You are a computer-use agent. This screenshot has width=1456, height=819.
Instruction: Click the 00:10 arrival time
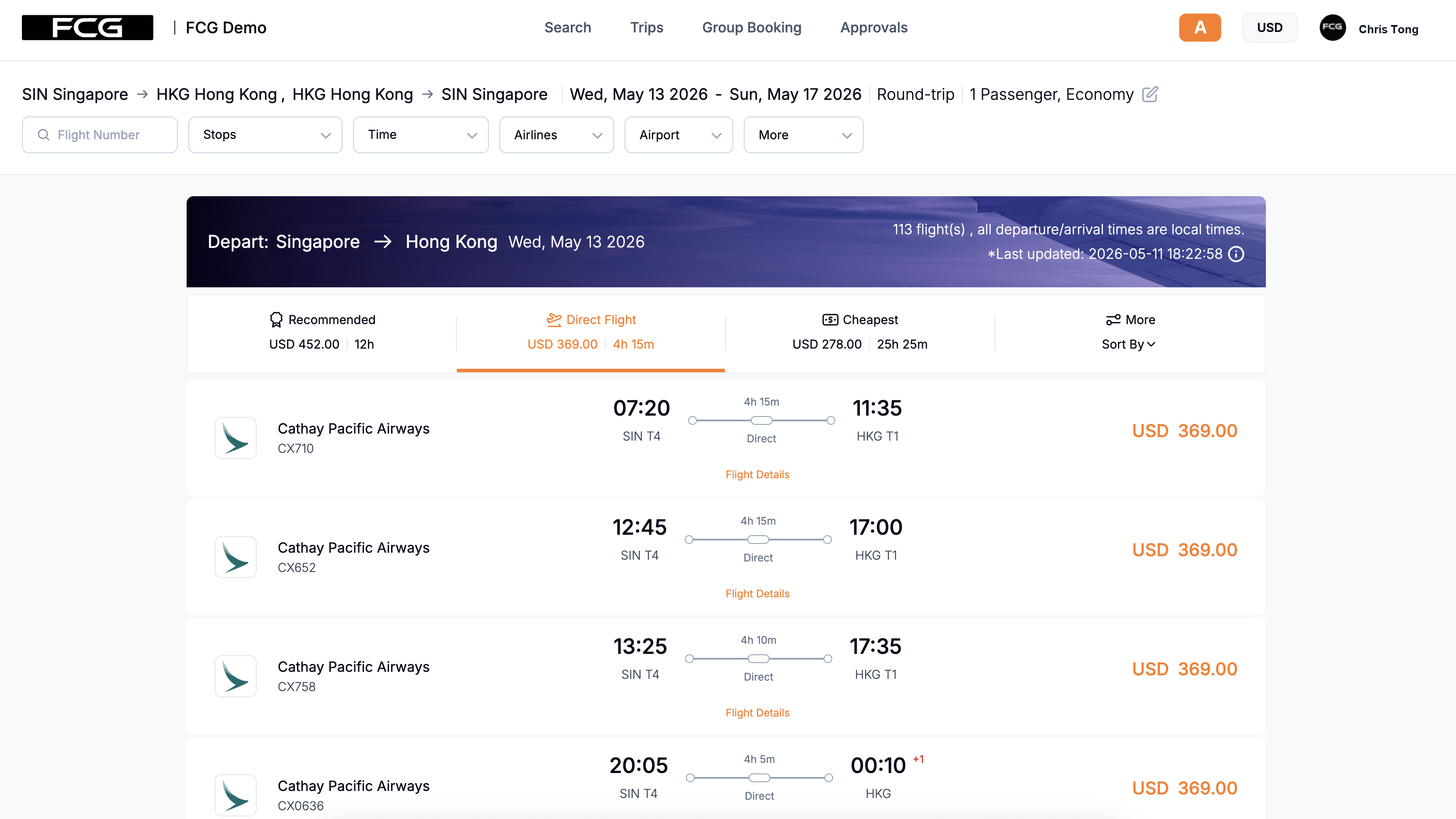[x=878, y=766]
